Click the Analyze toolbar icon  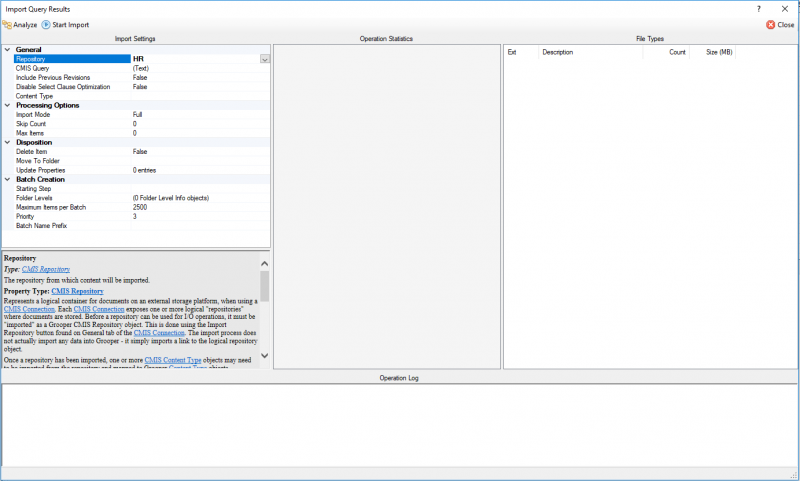tap(7, 24)
